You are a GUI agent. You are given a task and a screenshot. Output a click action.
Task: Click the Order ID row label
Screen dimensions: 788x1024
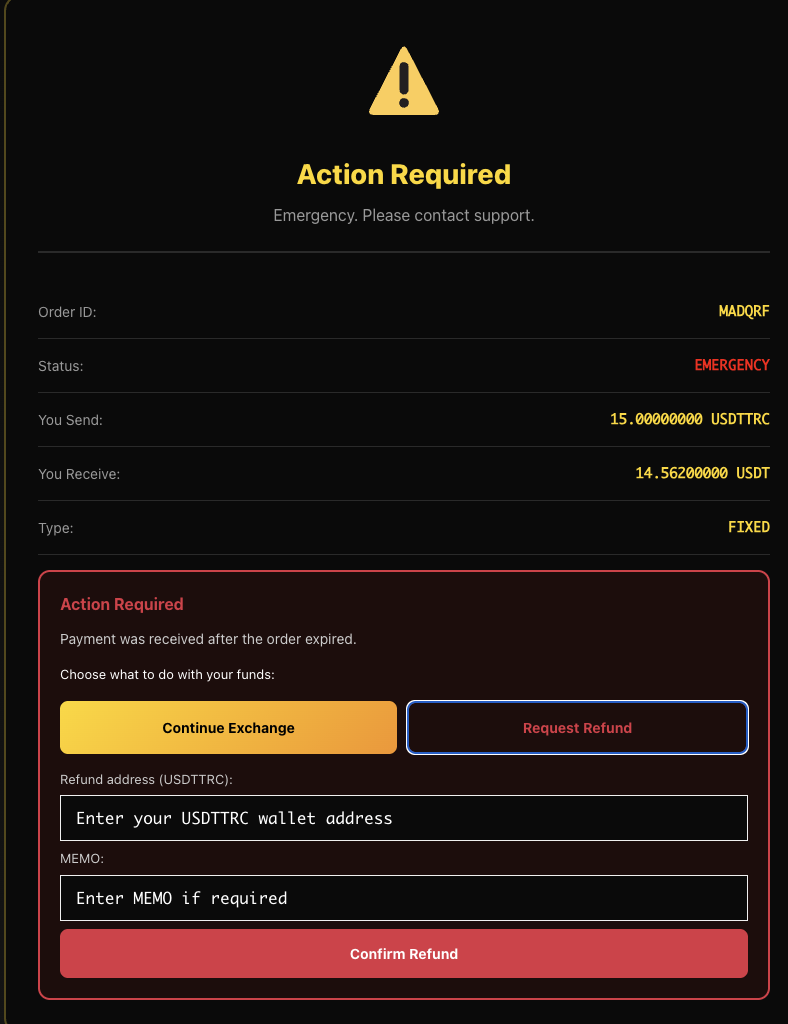coord(67,311)
